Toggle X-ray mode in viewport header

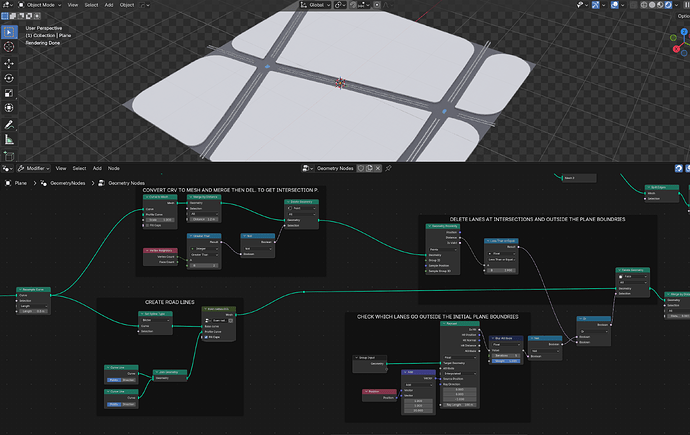pos(633,5)
